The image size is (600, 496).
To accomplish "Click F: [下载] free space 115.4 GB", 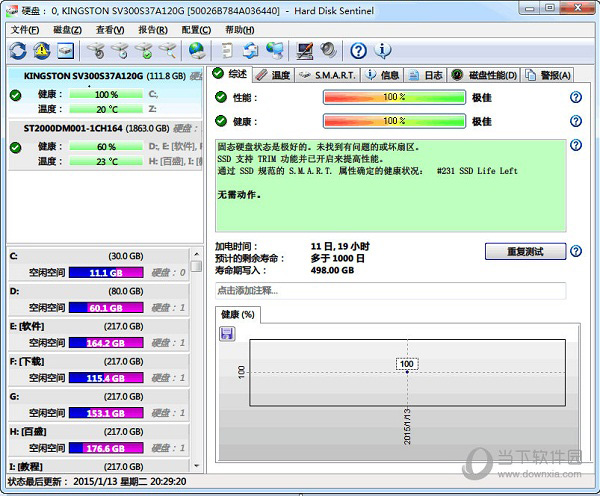I will [106, 378].
